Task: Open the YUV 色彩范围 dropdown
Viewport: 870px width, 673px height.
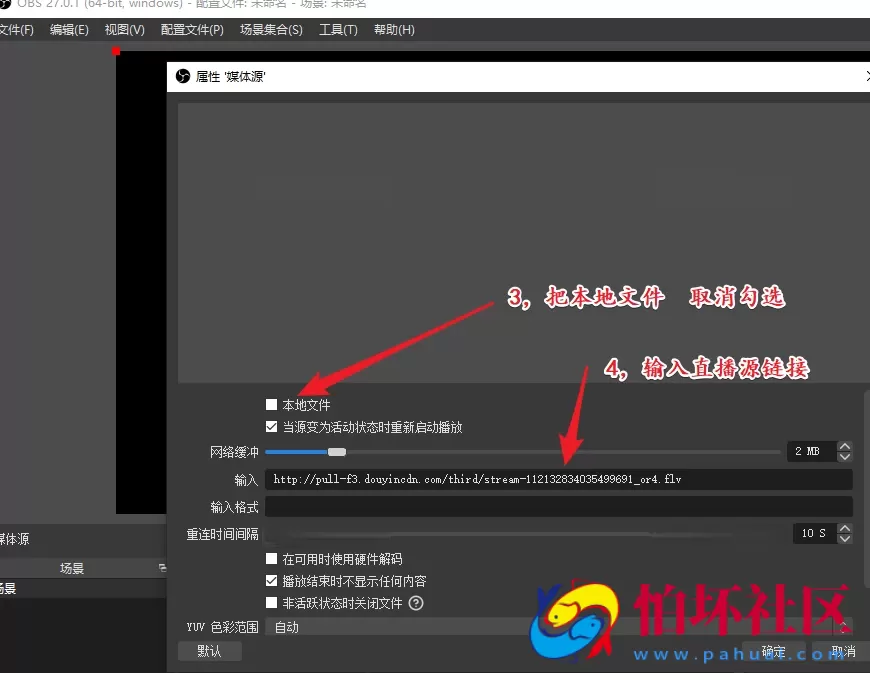Action: [x=555, y=627]
